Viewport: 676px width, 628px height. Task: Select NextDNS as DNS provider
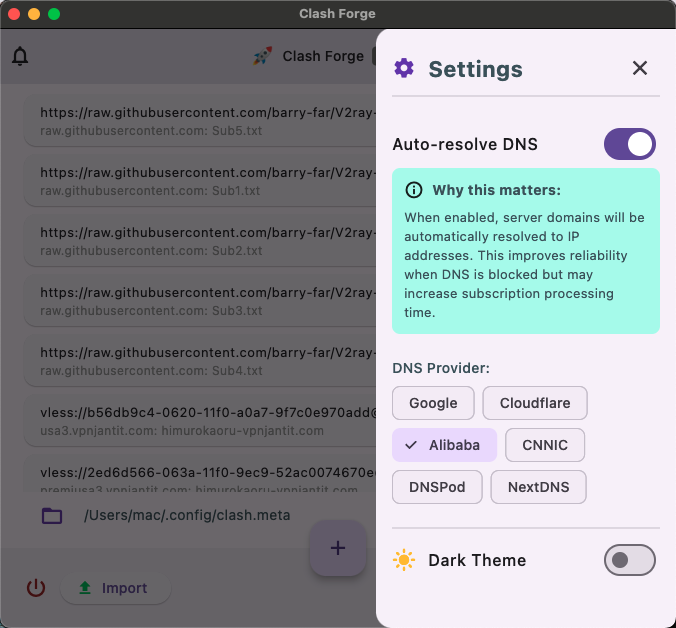pos(538,487)
